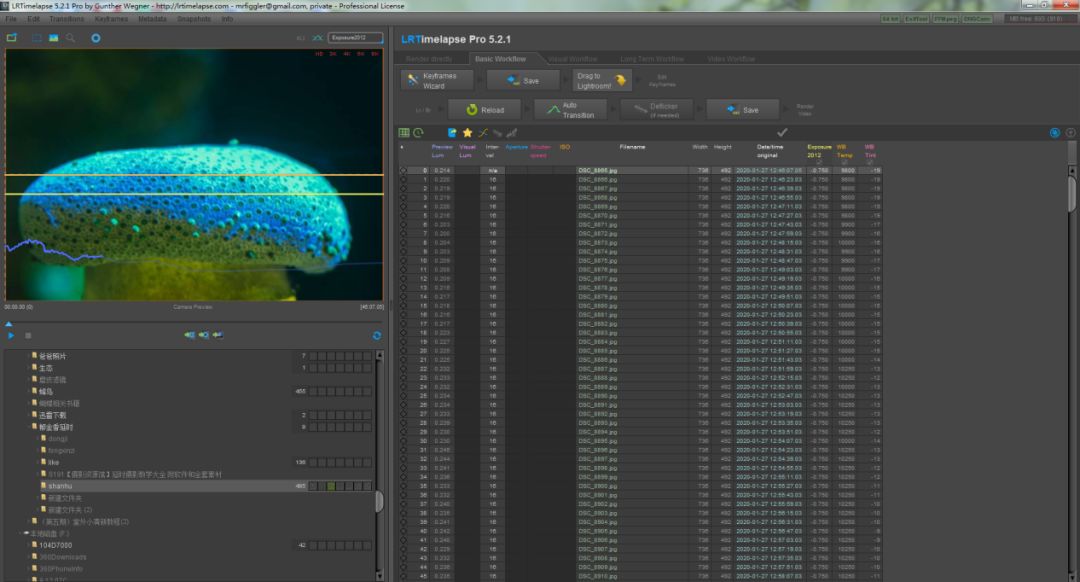Click the Filename column header

632,147
